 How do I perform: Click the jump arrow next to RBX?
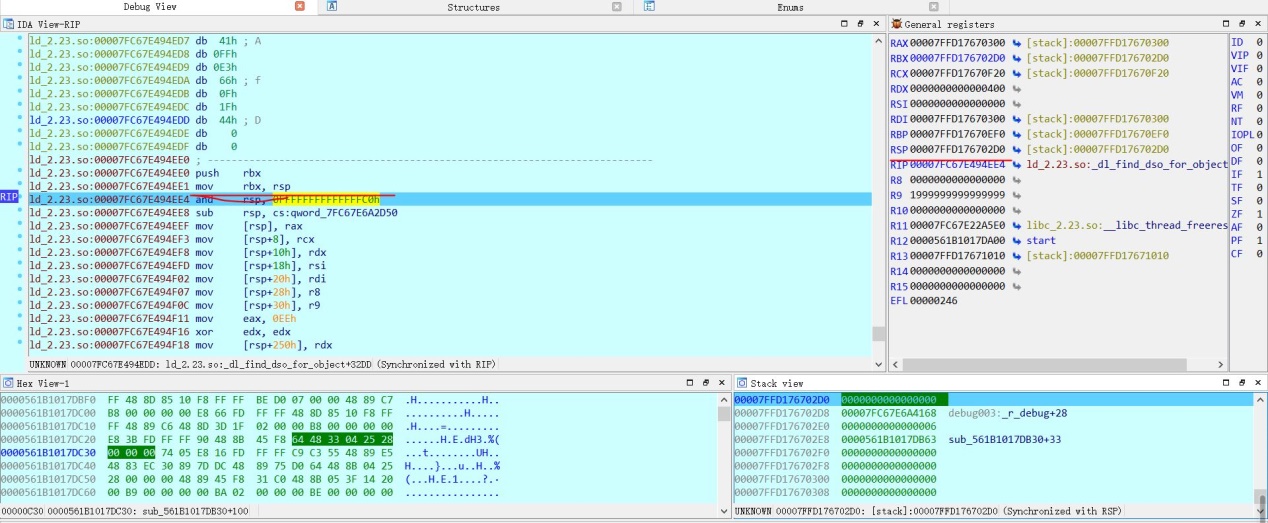tap(1017, 58)
